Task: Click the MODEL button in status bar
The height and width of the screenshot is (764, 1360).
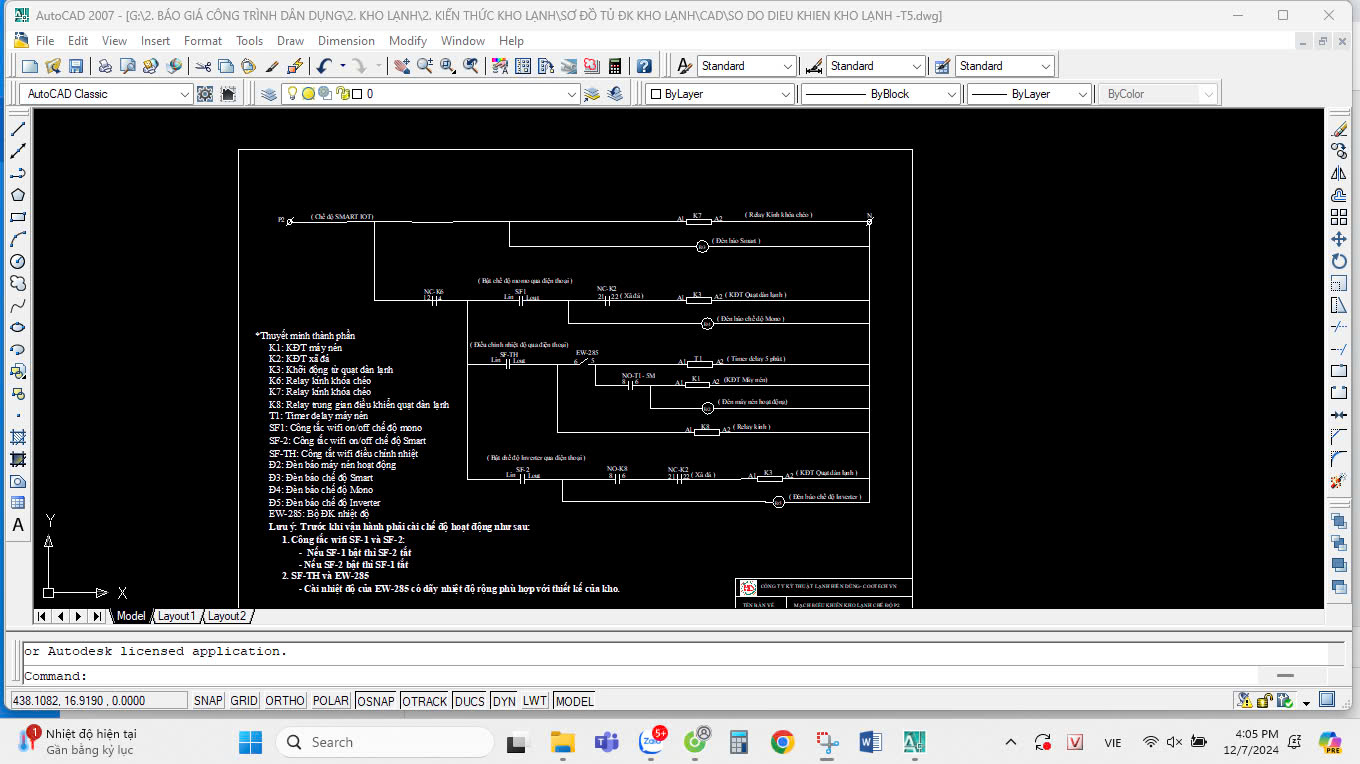Action: 574,701
